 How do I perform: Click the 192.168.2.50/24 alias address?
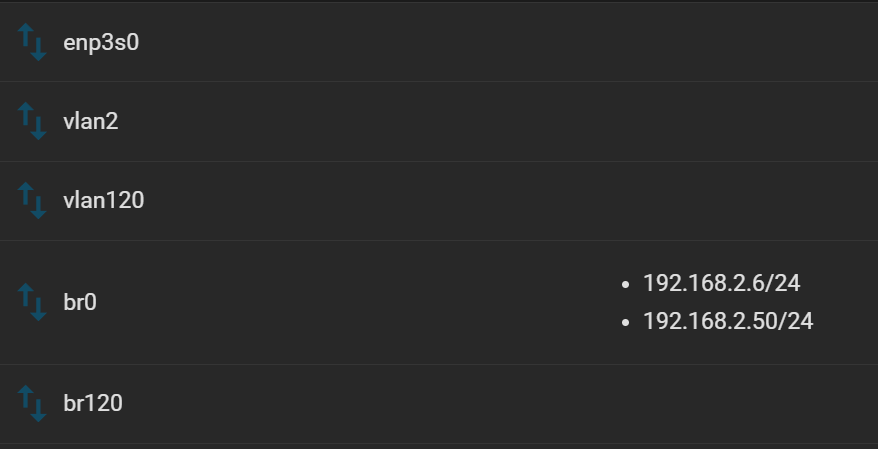(x=728, y=321)
